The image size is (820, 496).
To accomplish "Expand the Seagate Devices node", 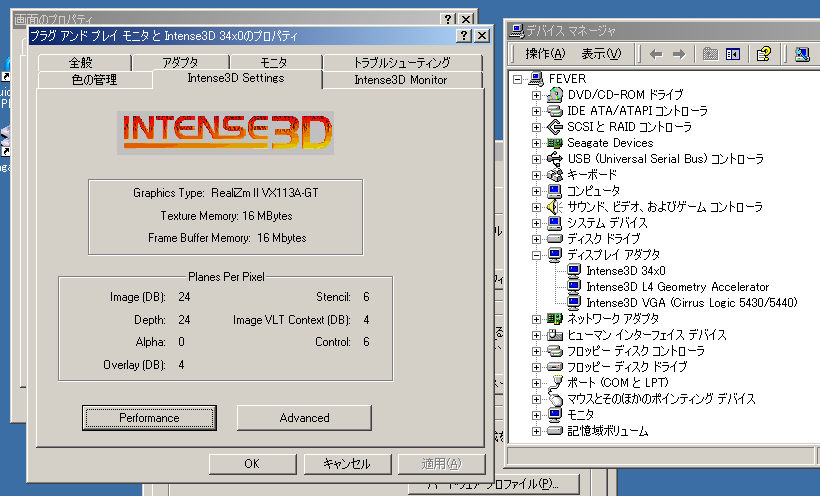I will tap(536, 143).
